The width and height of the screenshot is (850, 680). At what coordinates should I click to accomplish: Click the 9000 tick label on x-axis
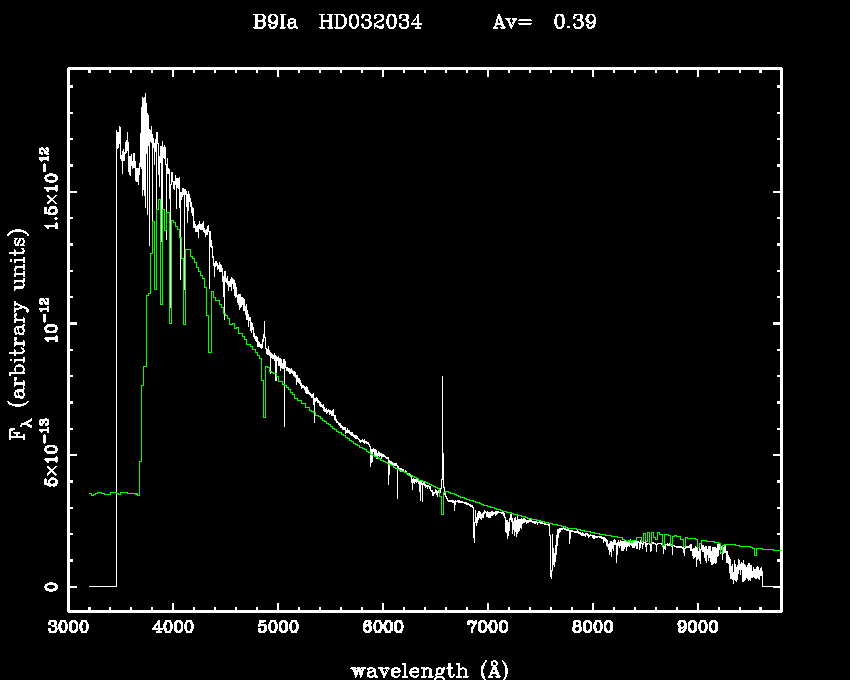tap(697, 630)
